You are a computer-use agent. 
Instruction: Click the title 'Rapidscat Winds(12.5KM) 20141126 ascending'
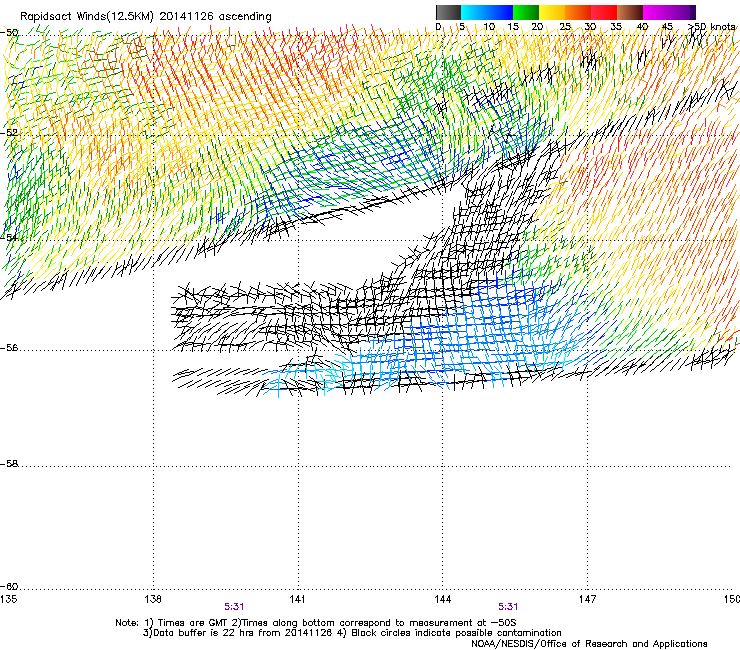point(146,17)
